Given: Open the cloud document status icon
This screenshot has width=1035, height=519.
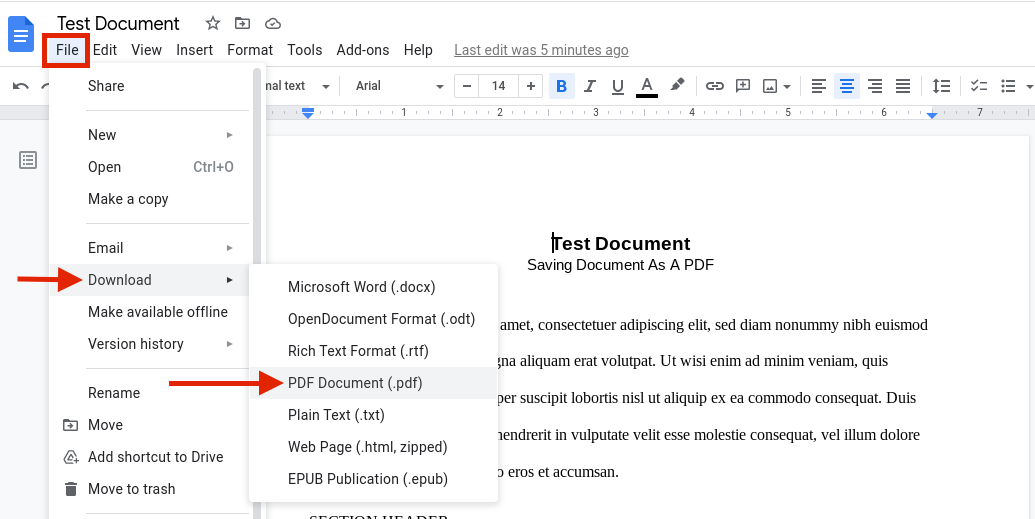Looking at the screenshot, I should coord(273,24).
